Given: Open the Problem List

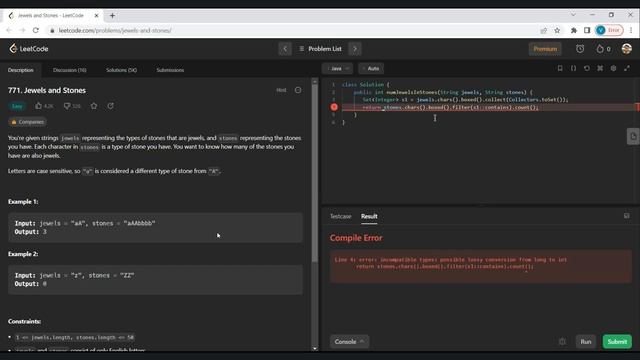Looking at the screenshot, I should [x=320, y=49].
